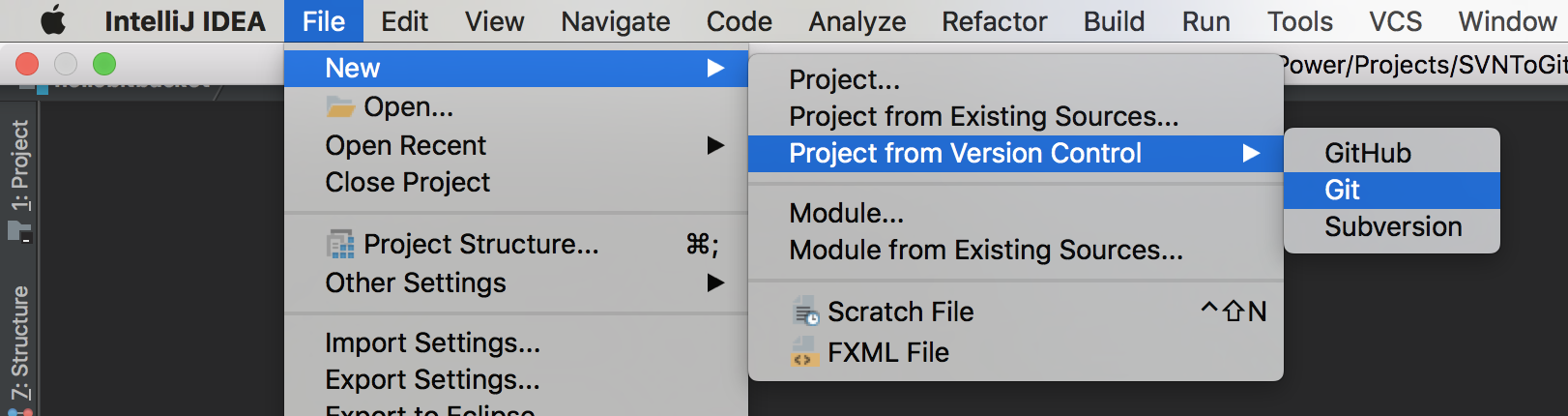Click the Apple logo menu

[x=53, y=20]
